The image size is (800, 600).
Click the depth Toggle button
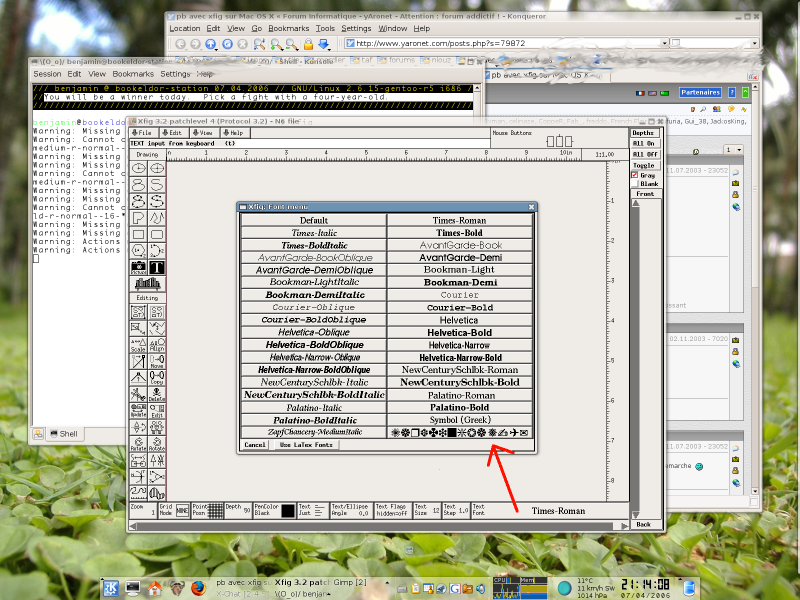click(x=645, y=165)
